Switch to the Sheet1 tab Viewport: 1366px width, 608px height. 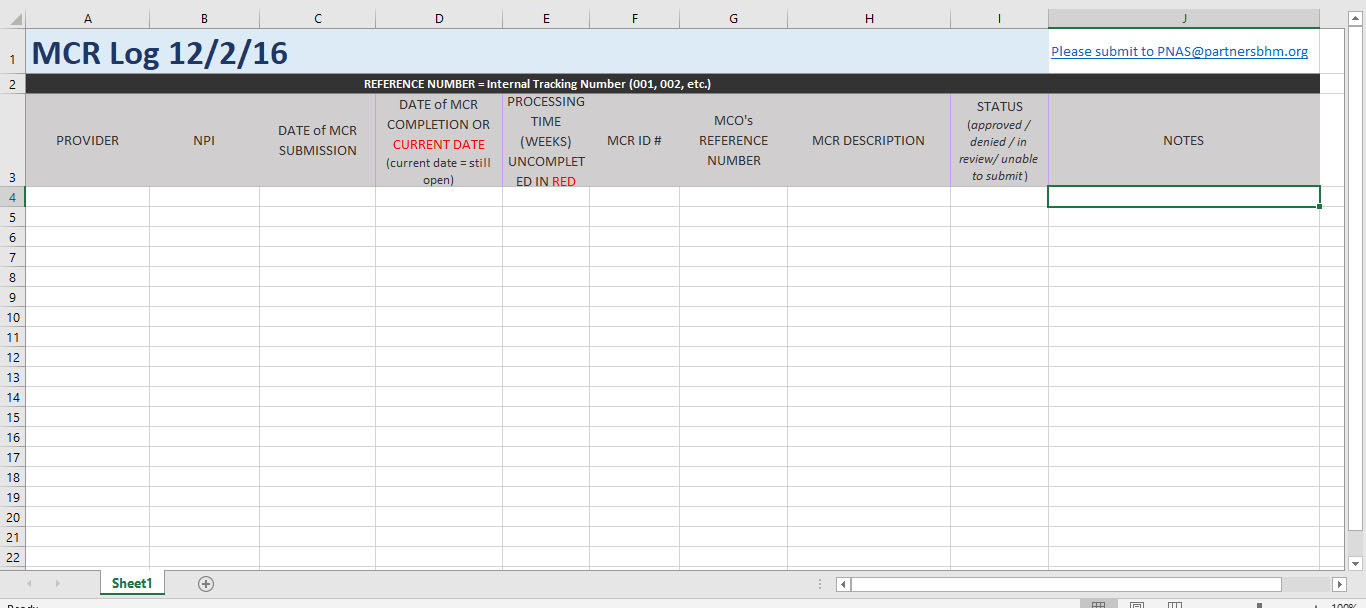[x=132, y=584]
